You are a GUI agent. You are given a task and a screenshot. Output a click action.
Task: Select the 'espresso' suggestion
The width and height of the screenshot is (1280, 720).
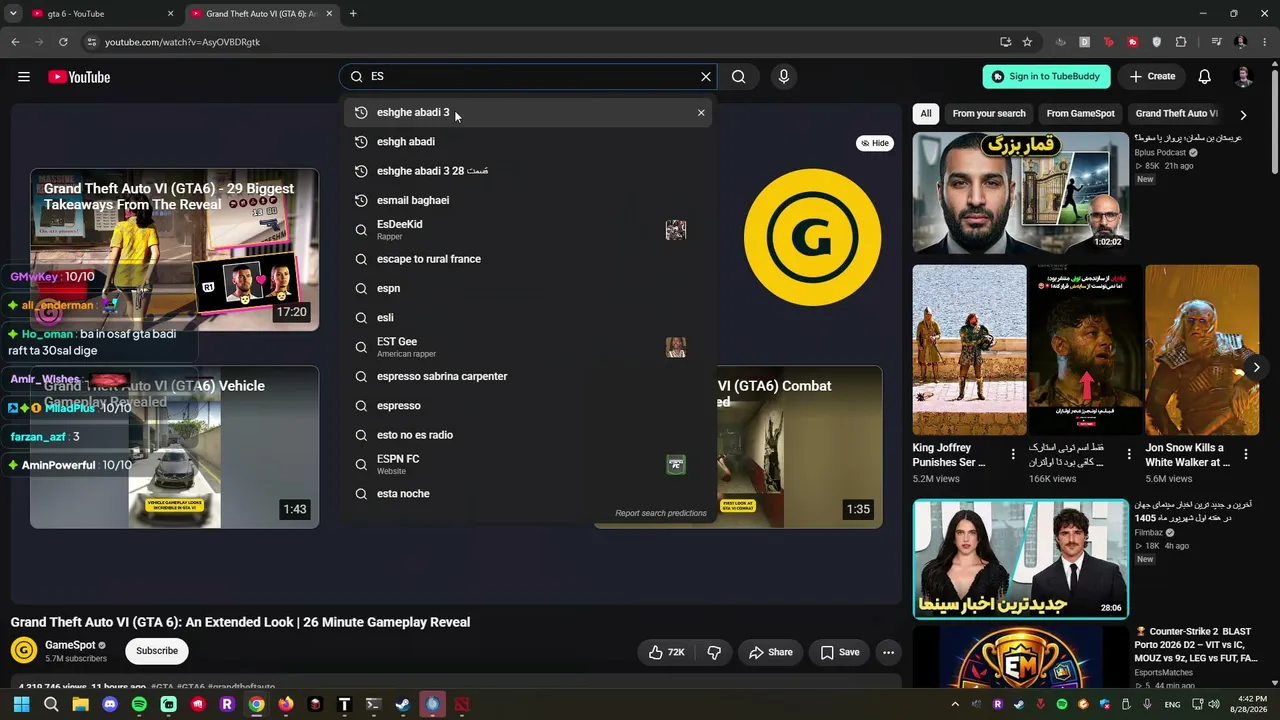coord(528,406)
